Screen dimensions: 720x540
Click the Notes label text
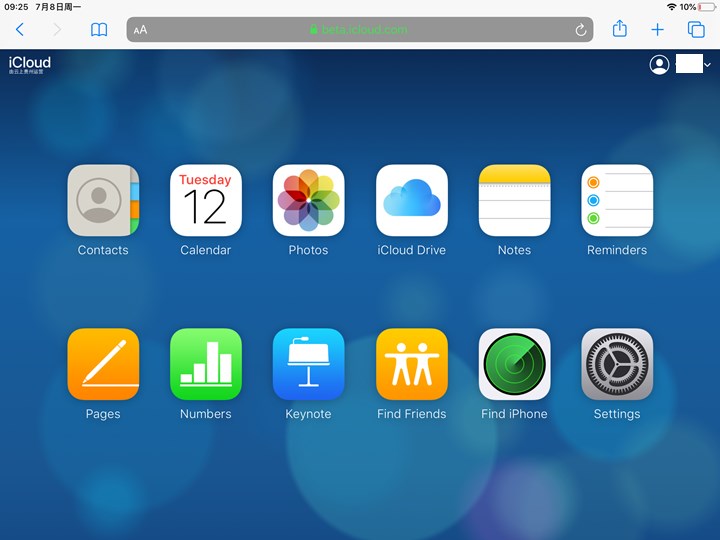click(514, 250)
